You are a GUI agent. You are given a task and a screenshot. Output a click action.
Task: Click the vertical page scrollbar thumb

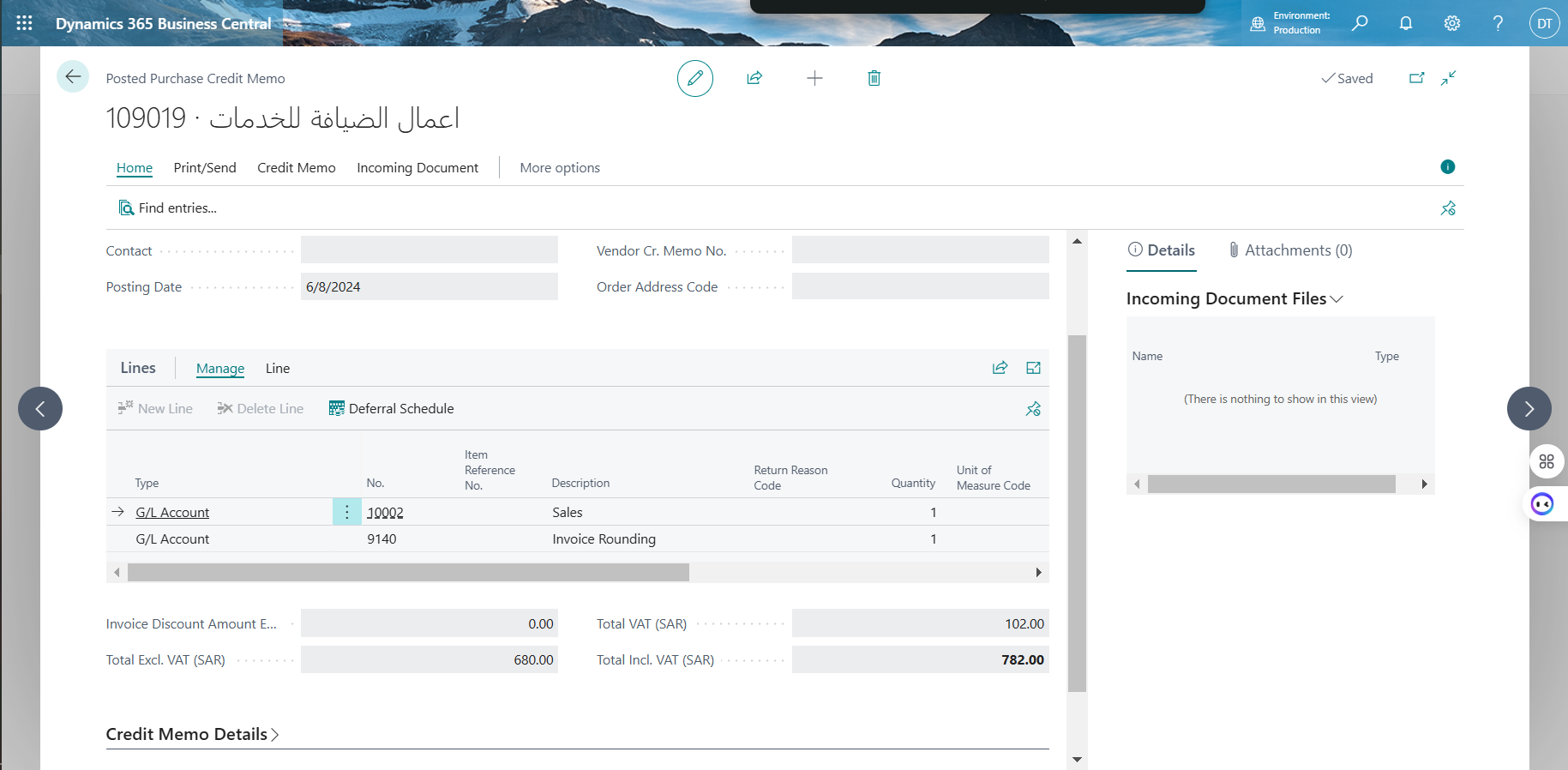click(x=1077, y=513)
